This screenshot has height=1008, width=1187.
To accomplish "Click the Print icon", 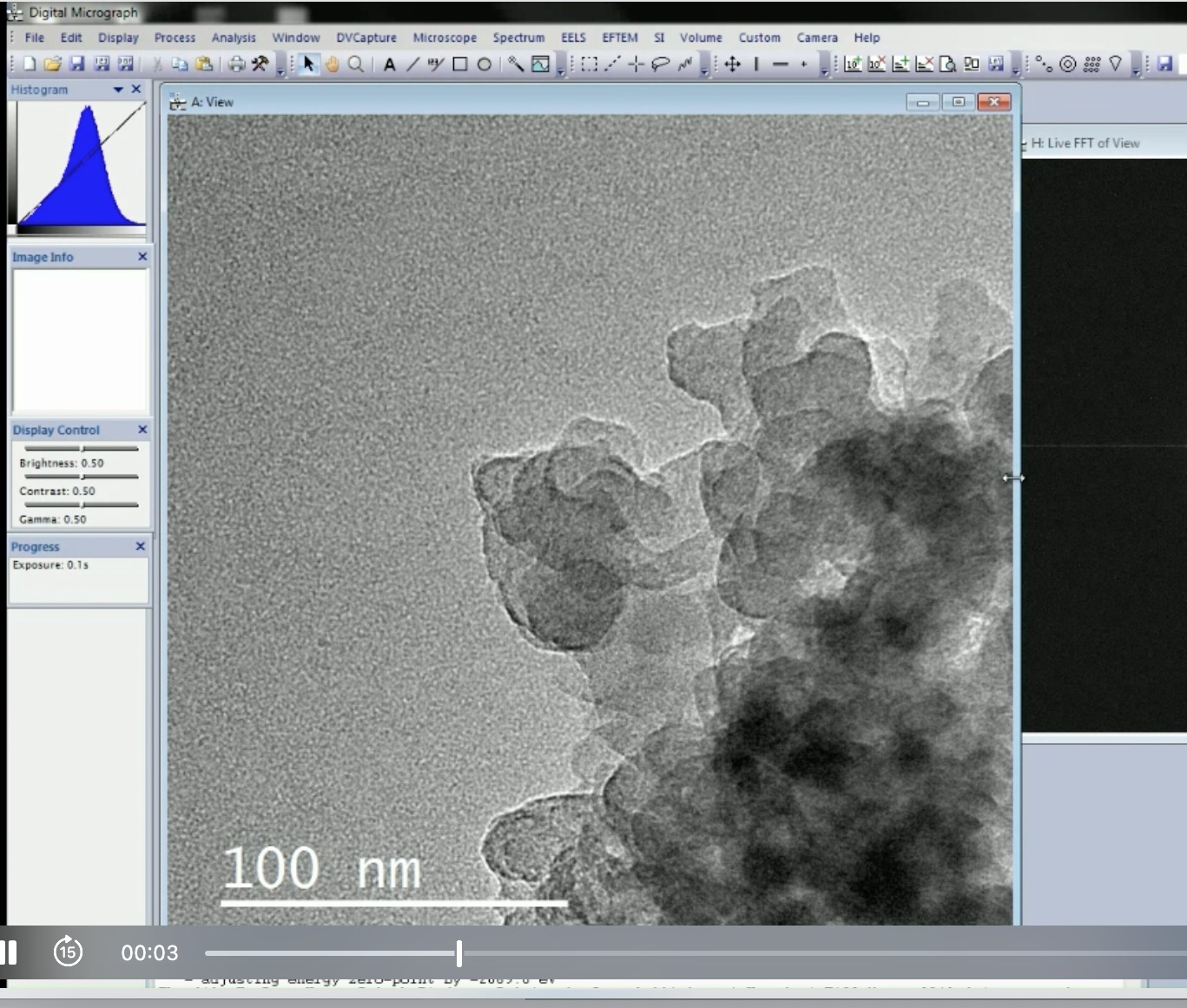I will pyautogui.click(x=236, y=64).
